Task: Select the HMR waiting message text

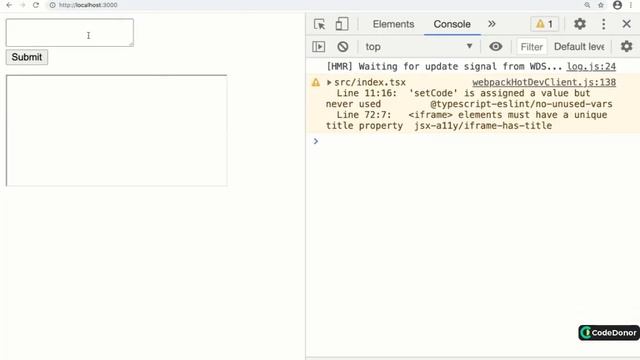Action: (444, 66)
